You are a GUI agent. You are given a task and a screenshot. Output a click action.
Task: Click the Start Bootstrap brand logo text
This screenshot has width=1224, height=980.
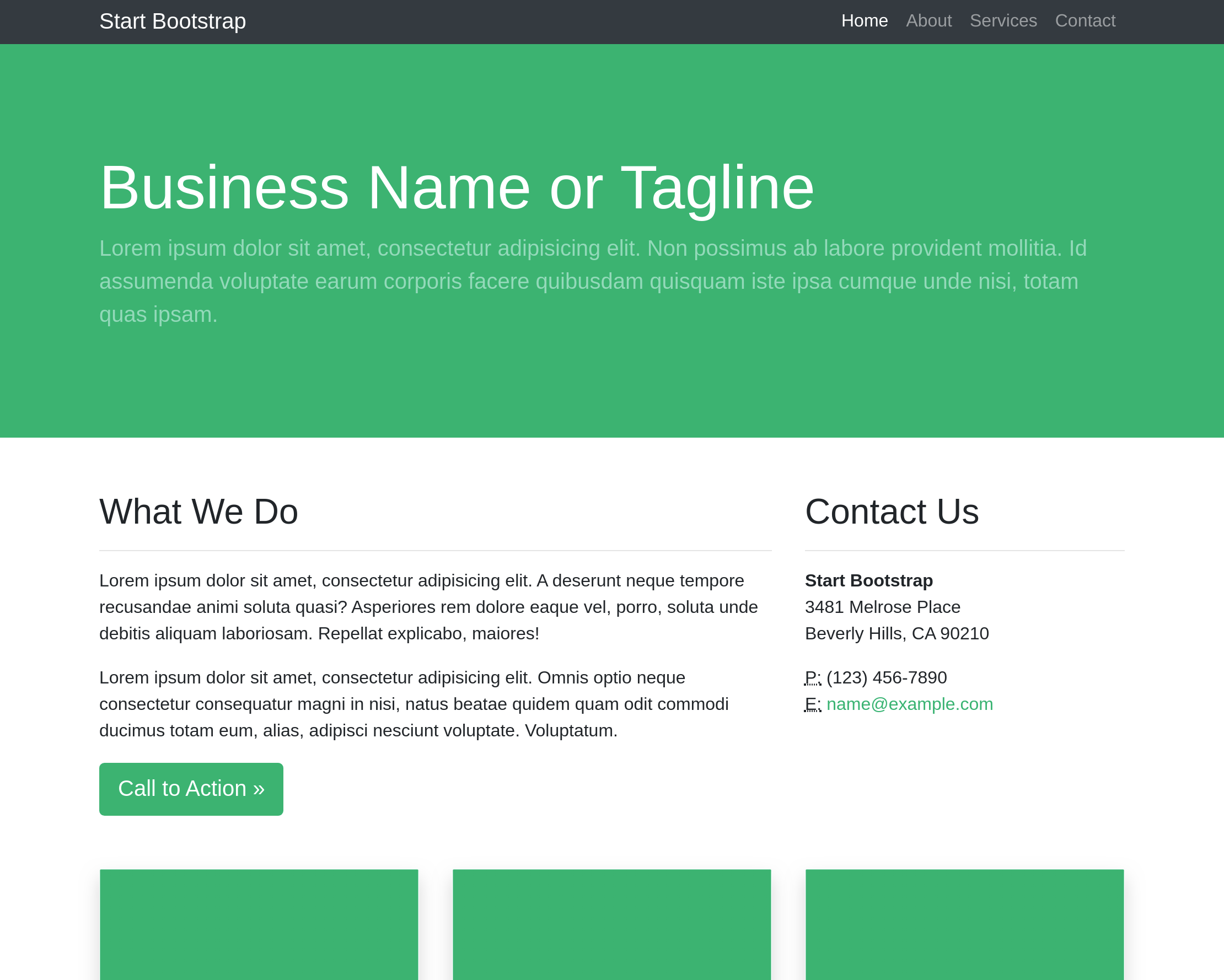172,20
